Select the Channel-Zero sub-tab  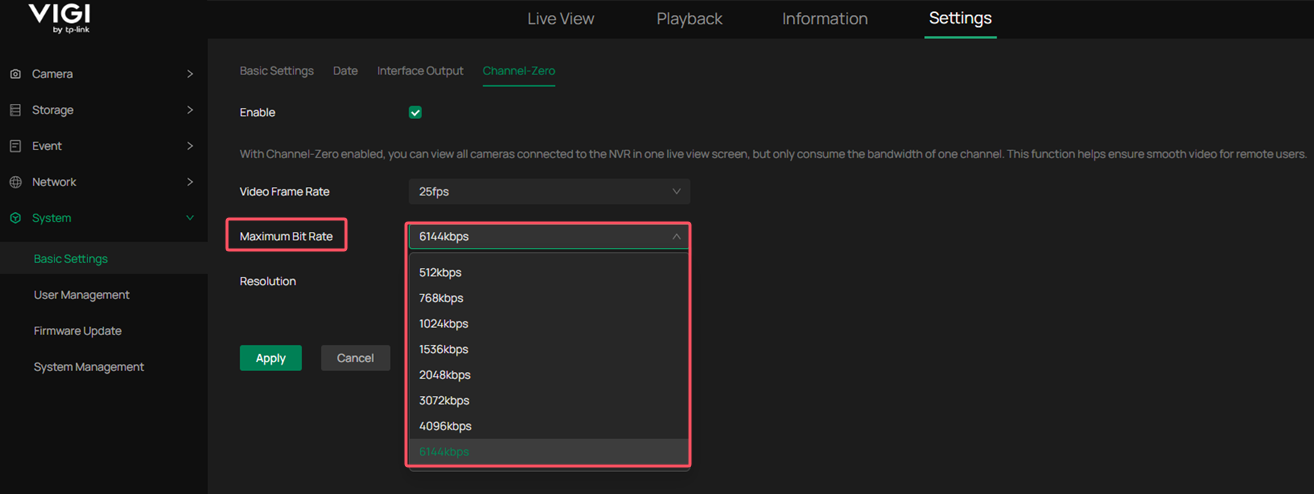pos(519,71)
